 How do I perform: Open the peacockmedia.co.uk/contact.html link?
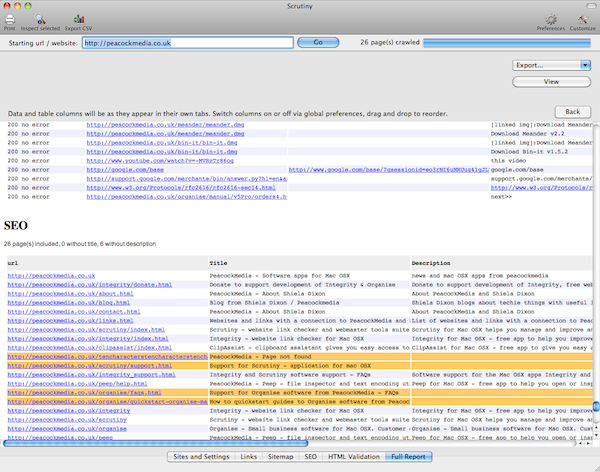74,312
